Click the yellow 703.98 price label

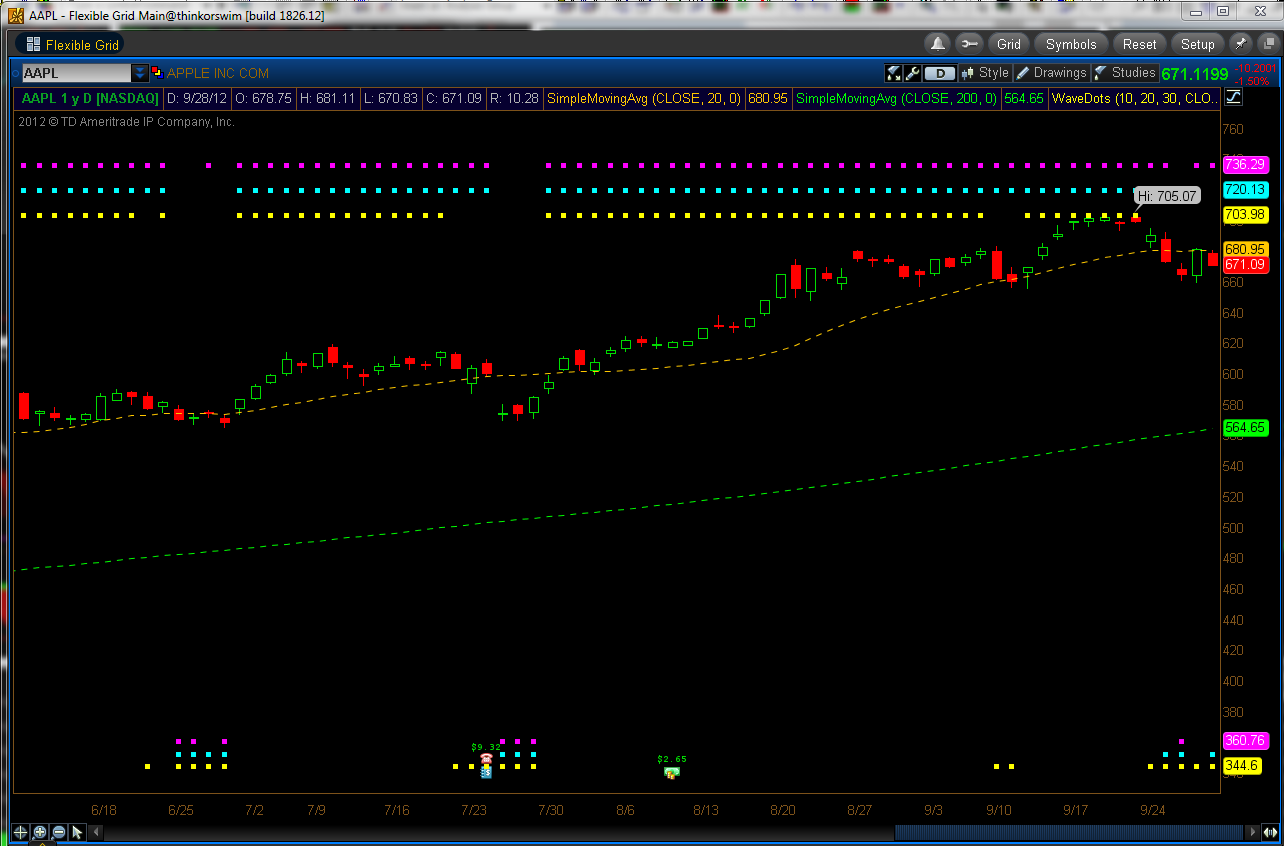point(1245,214)
